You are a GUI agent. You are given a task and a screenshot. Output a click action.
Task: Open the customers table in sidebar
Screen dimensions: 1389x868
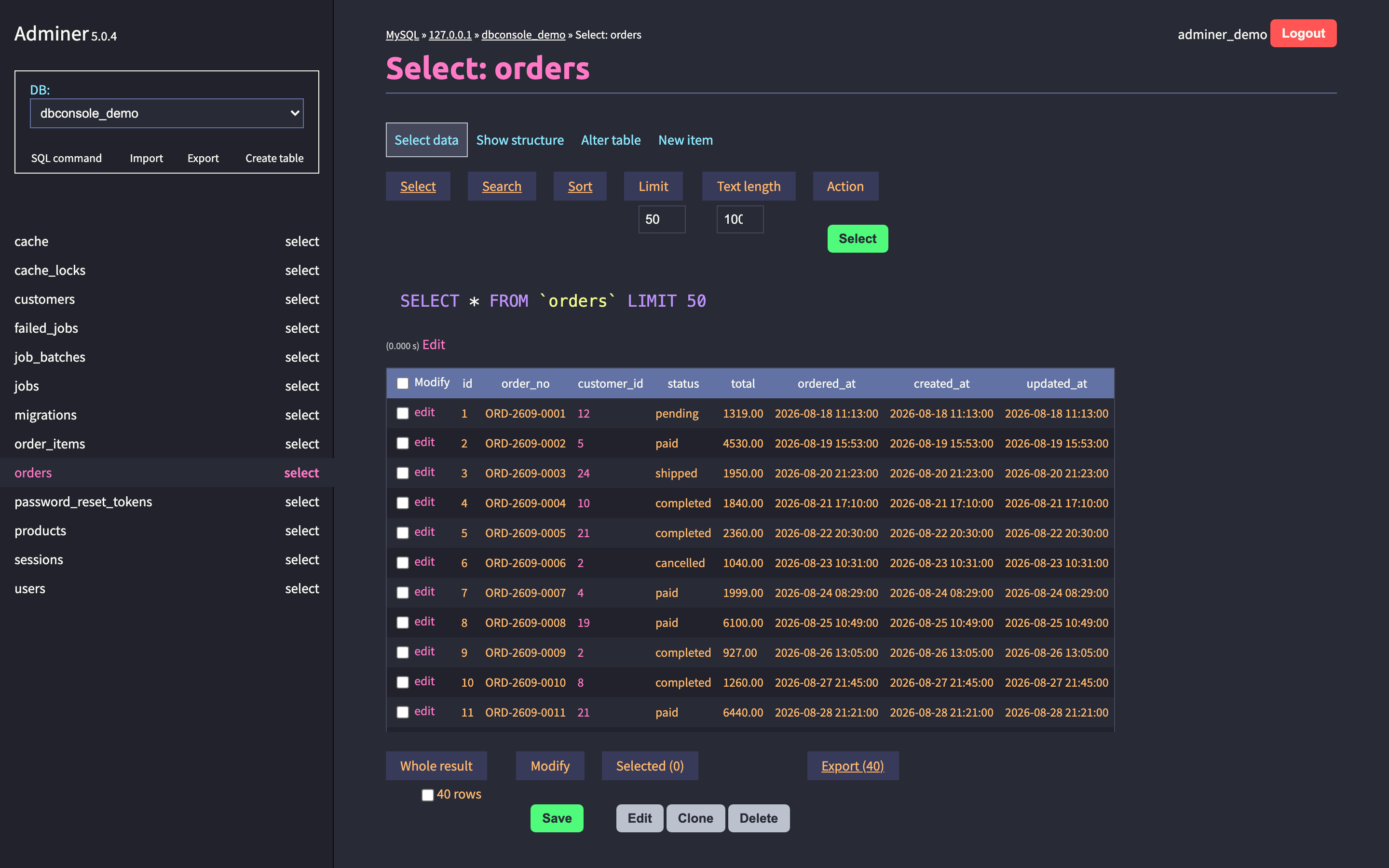click(x=45, y=299)
